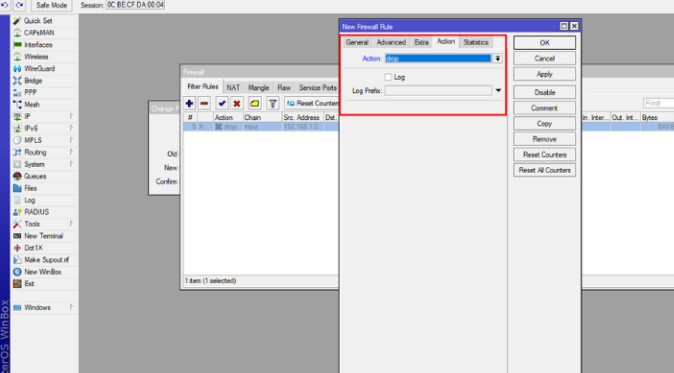This screenshot has height=373, width=674.
Task: Expand the IP submenu
Action: click(71, 116)
